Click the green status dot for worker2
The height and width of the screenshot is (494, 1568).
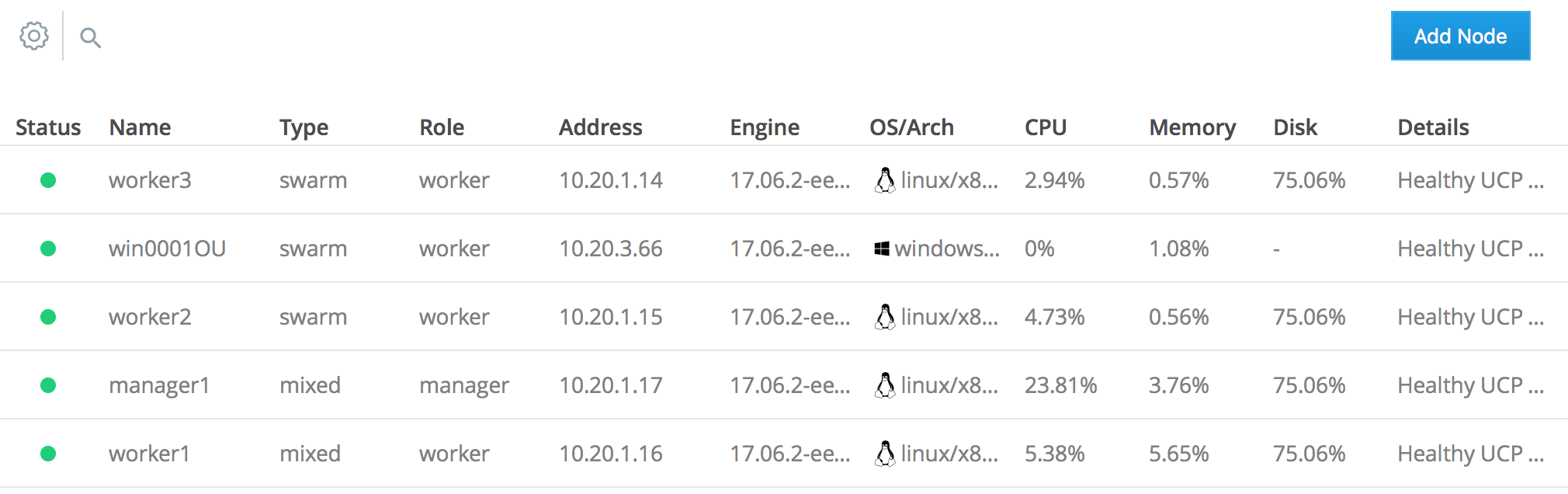coord(48,317)
